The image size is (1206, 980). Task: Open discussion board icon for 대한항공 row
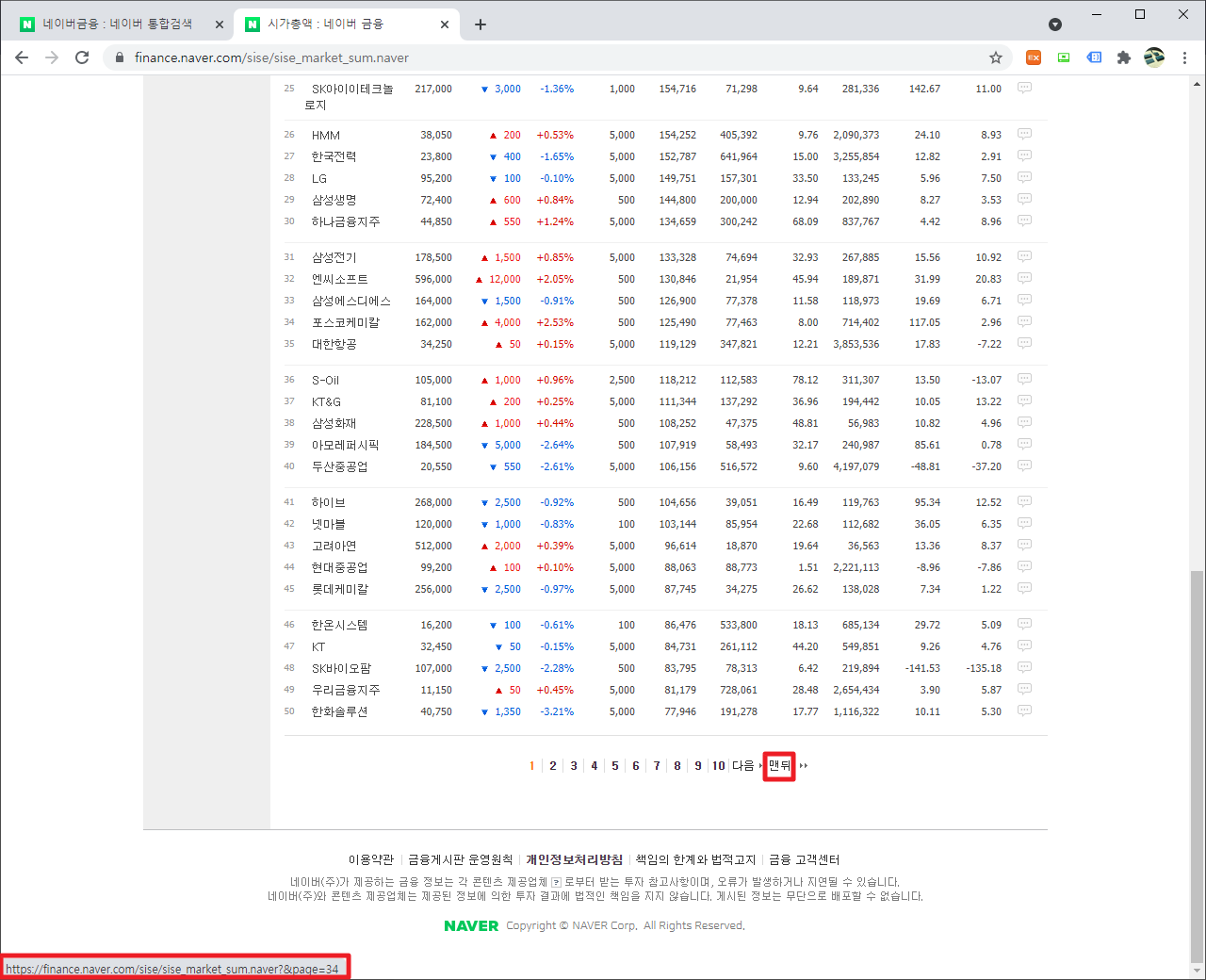pyautogui.click(x=1024, y=343)
